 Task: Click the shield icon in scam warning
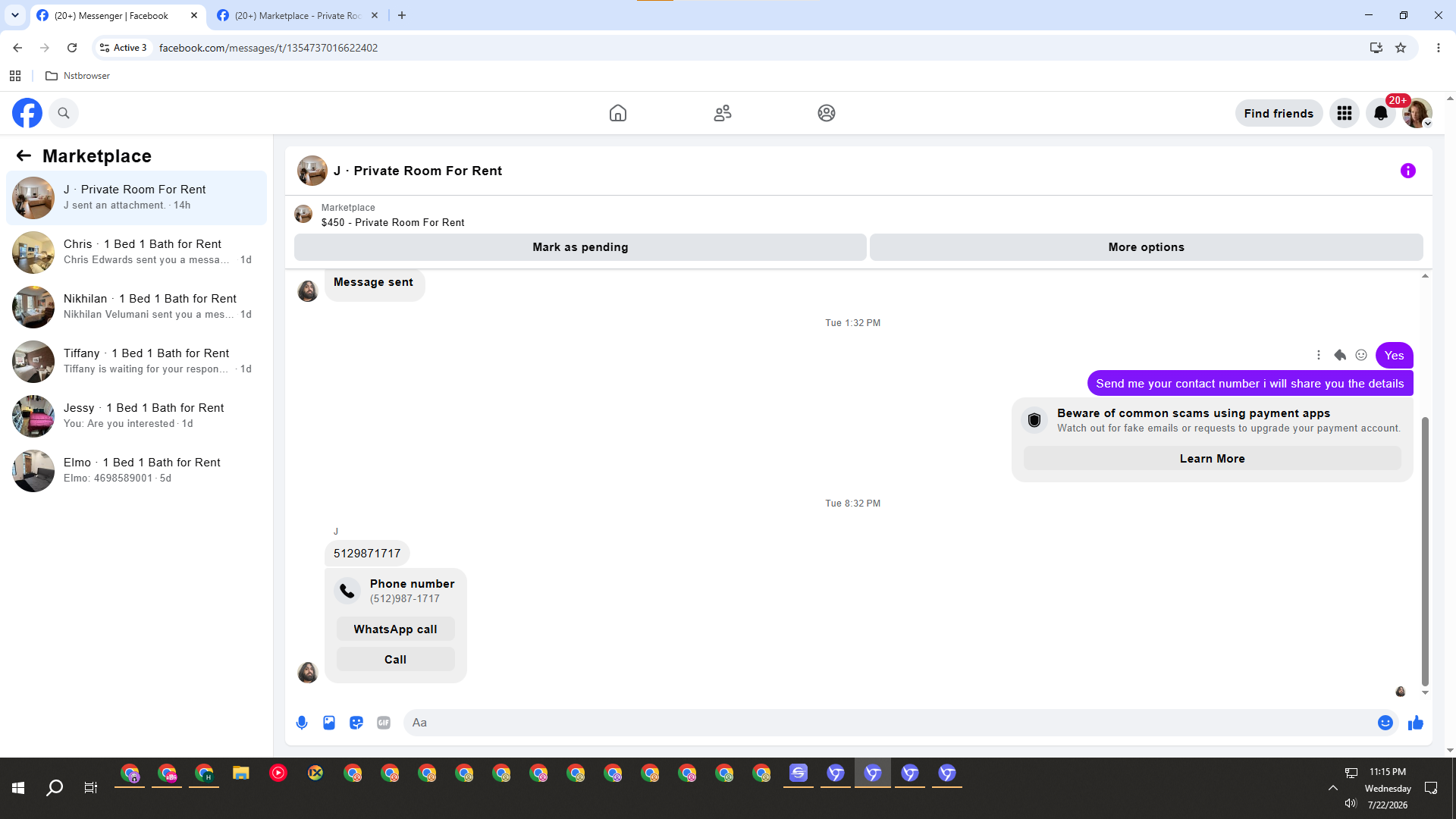(1034, 420)
